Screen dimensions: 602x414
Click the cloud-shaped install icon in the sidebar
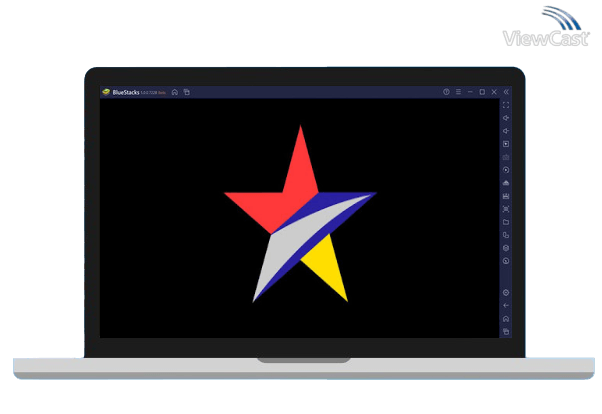506,183
